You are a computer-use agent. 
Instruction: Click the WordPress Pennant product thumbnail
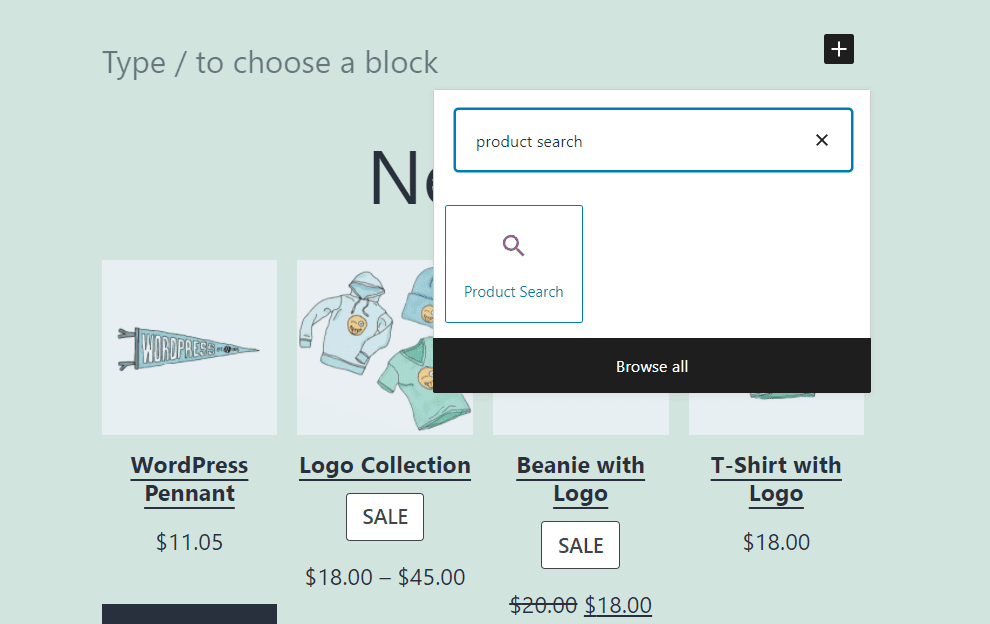[189, 347]
